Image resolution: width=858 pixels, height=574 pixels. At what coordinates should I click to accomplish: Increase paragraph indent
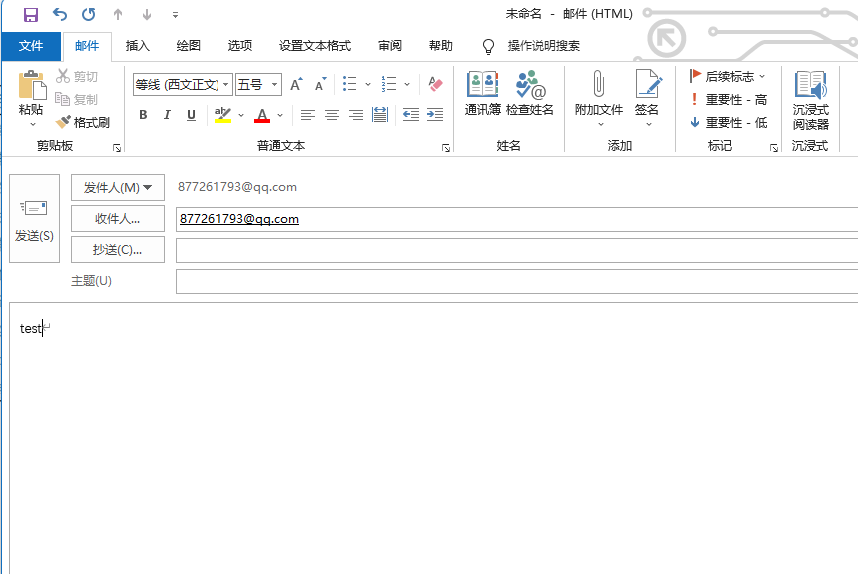(435, 115)
